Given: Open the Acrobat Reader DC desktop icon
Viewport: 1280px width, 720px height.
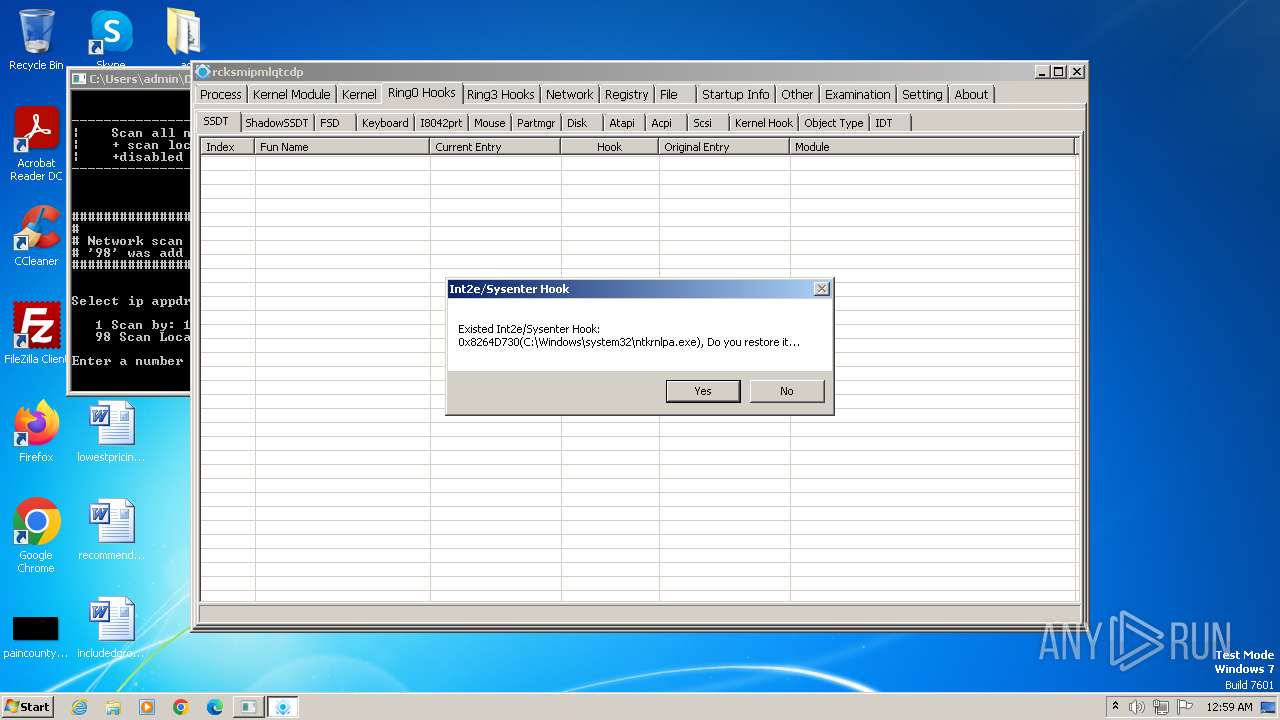Looking at the screenshot, I should click(x=36, y=144).
